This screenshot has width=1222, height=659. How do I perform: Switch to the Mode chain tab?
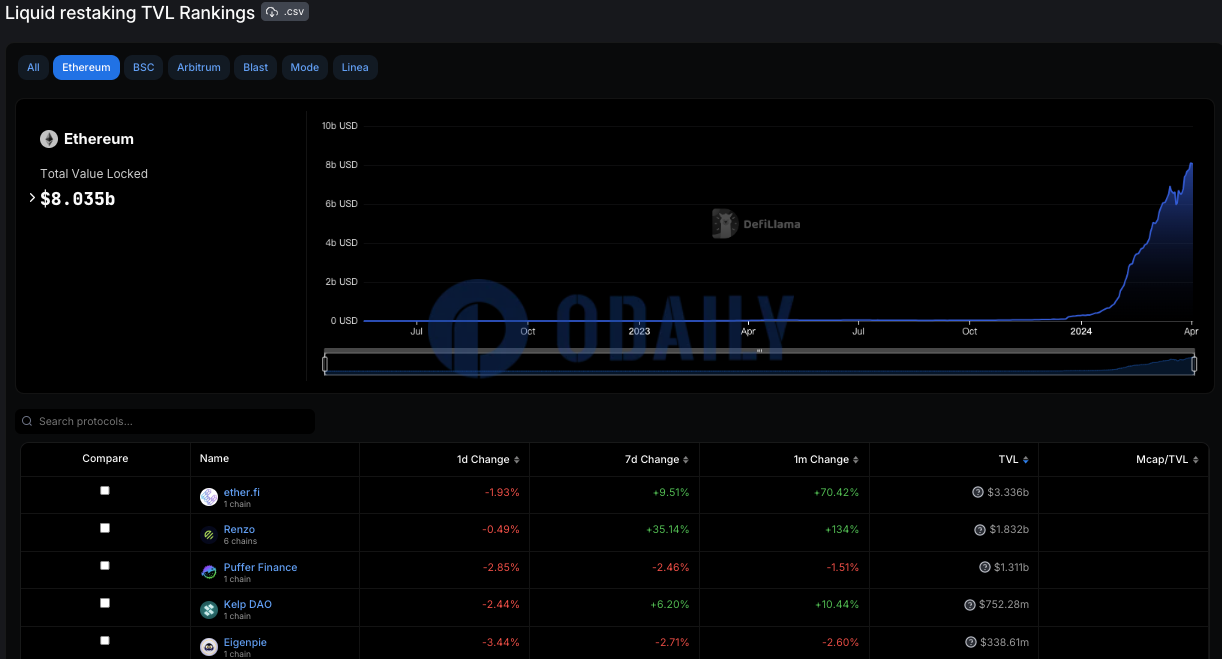[305, 67]
